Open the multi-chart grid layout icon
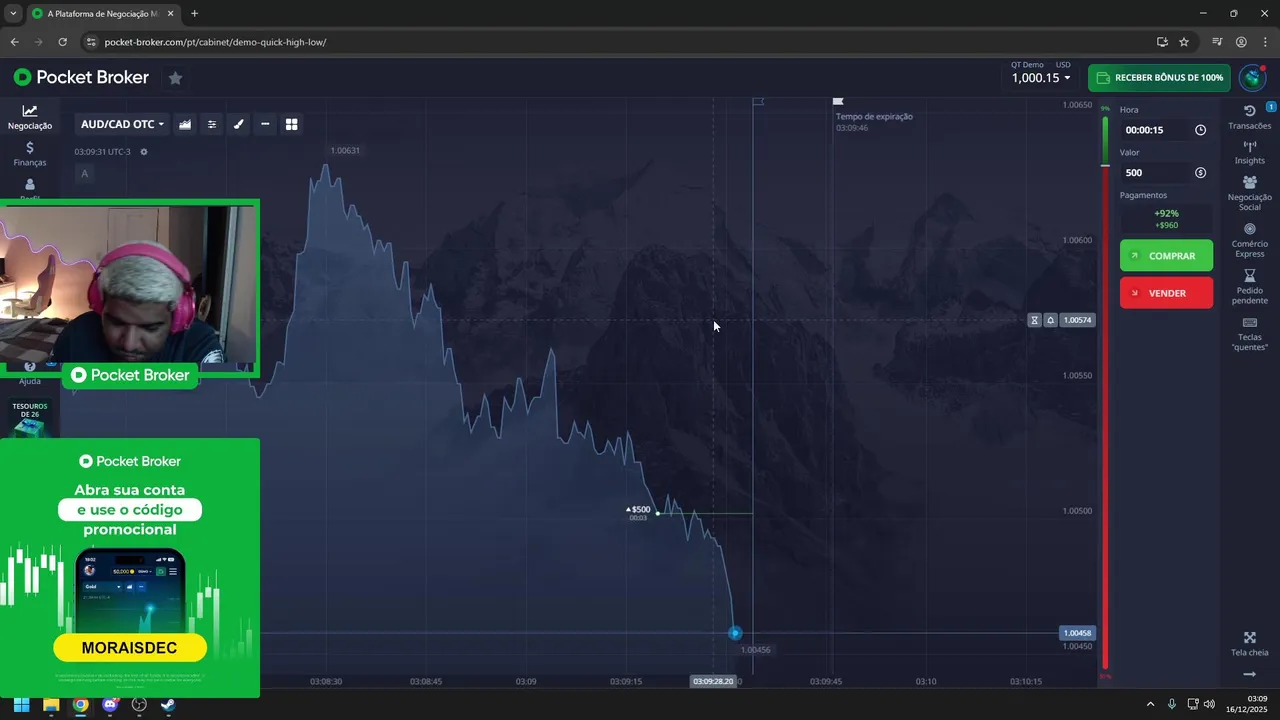The width and height of the screenshot is (1280, 720). click(292, 124)
